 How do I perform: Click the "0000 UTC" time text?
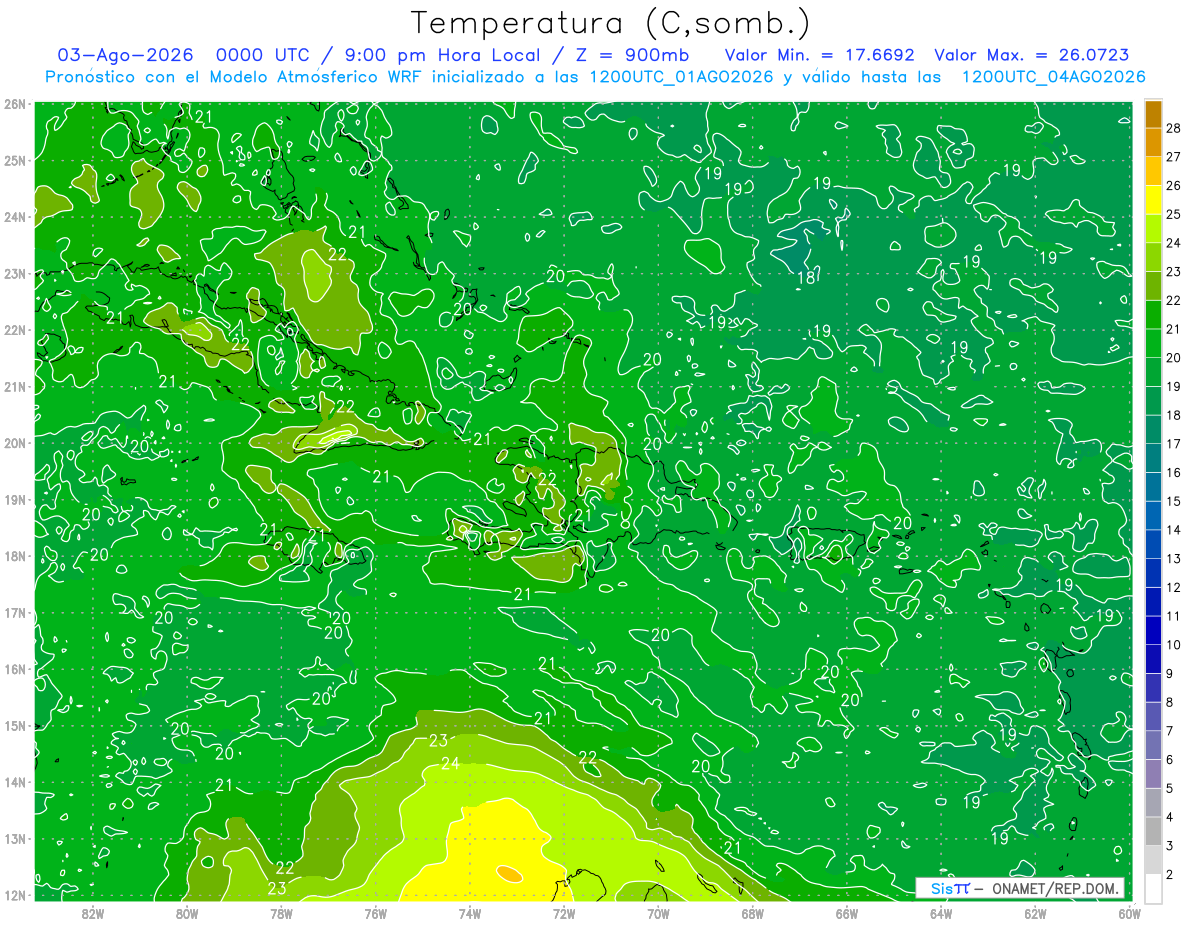pos(263,55)
